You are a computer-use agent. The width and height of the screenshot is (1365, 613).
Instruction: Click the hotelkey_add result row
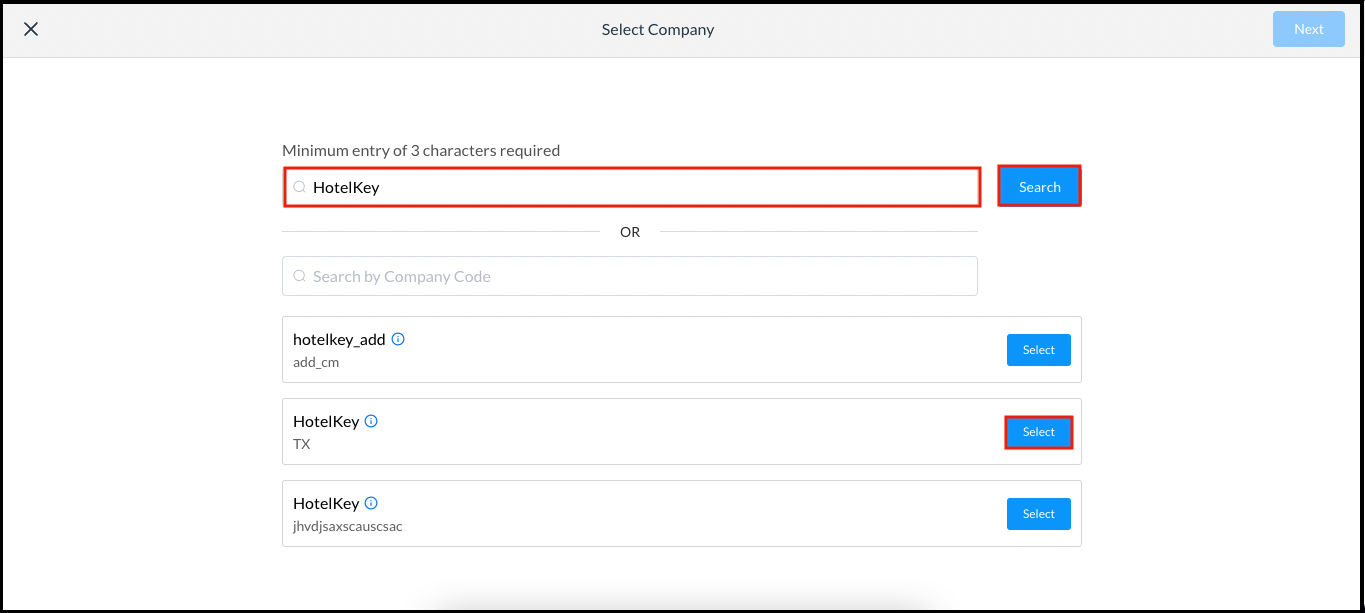[x=681, y=349]
